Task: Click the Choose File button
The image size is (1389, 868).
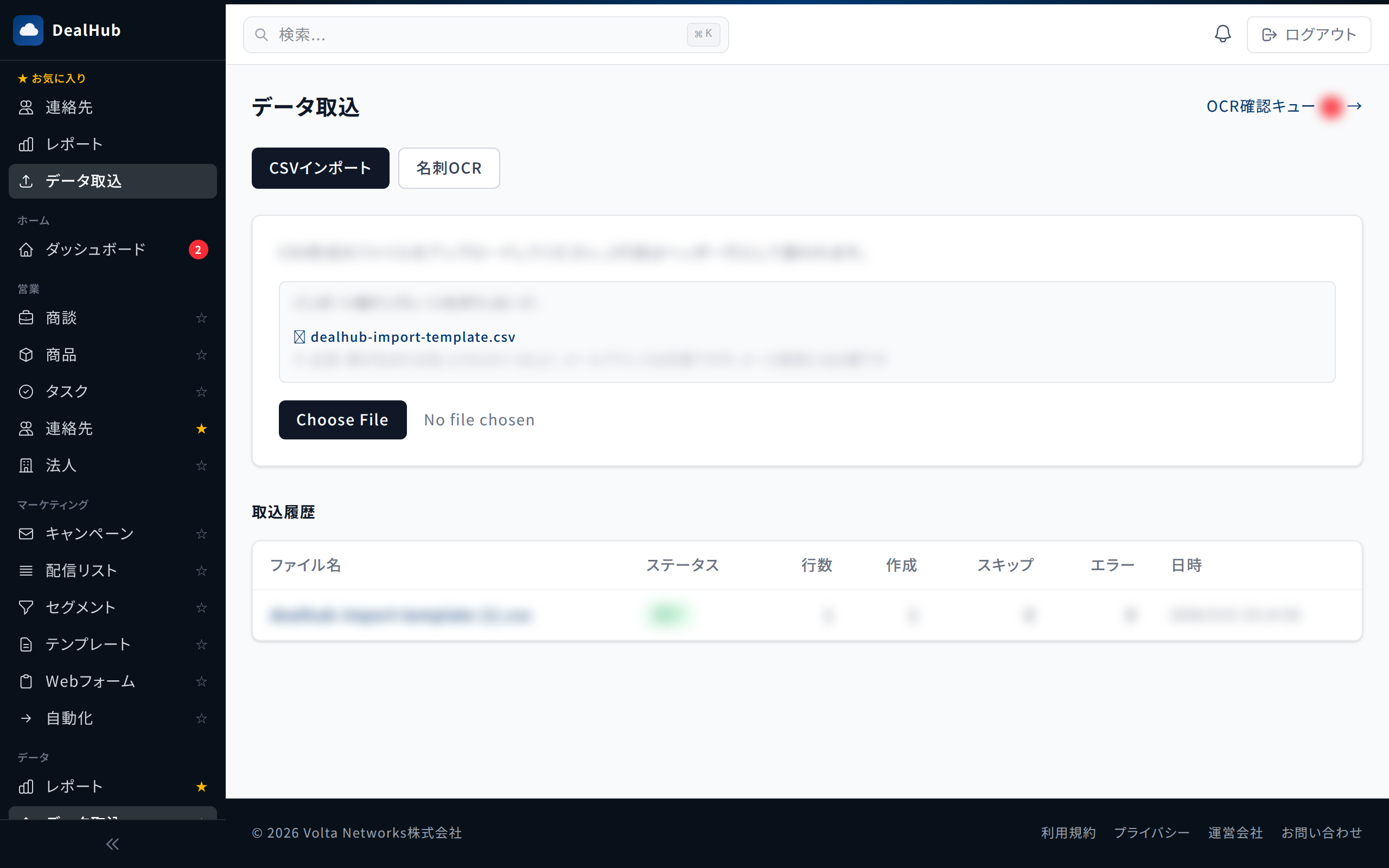Action: point(343,420)
